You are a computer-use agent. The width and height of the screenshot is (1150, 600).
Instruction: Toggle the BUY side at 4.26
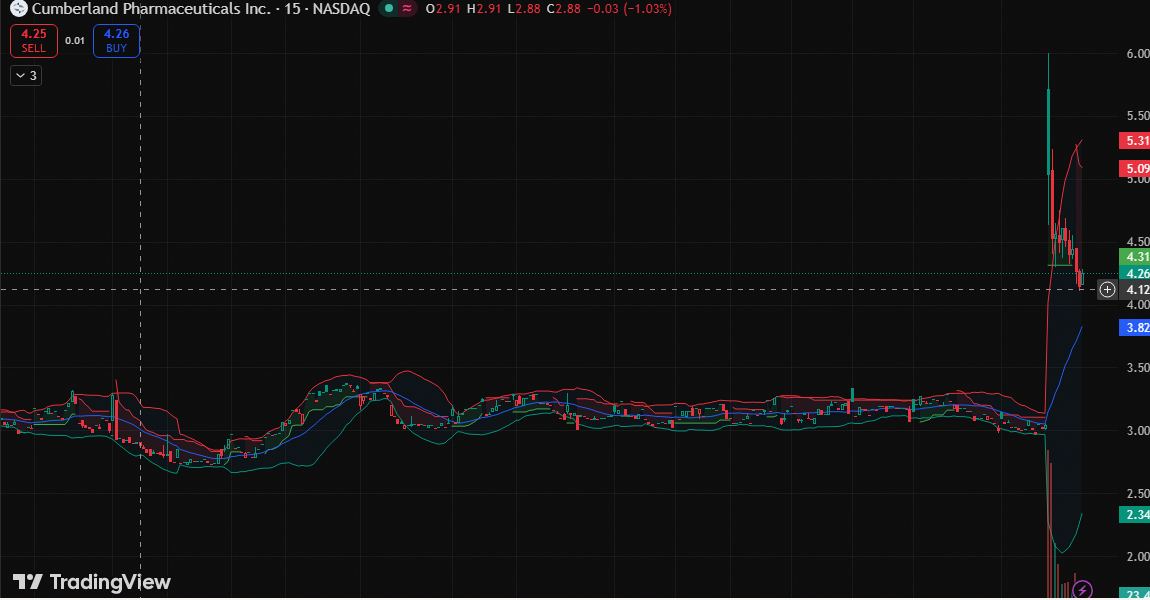[116, 40]
